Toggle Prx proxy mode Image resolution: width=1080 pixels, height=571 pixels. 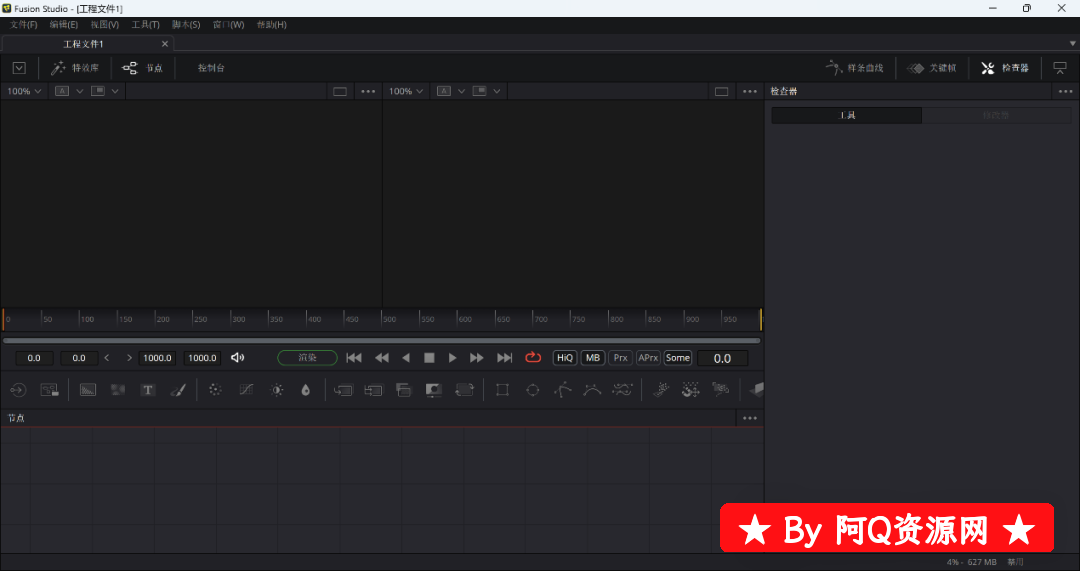point(621,357)
